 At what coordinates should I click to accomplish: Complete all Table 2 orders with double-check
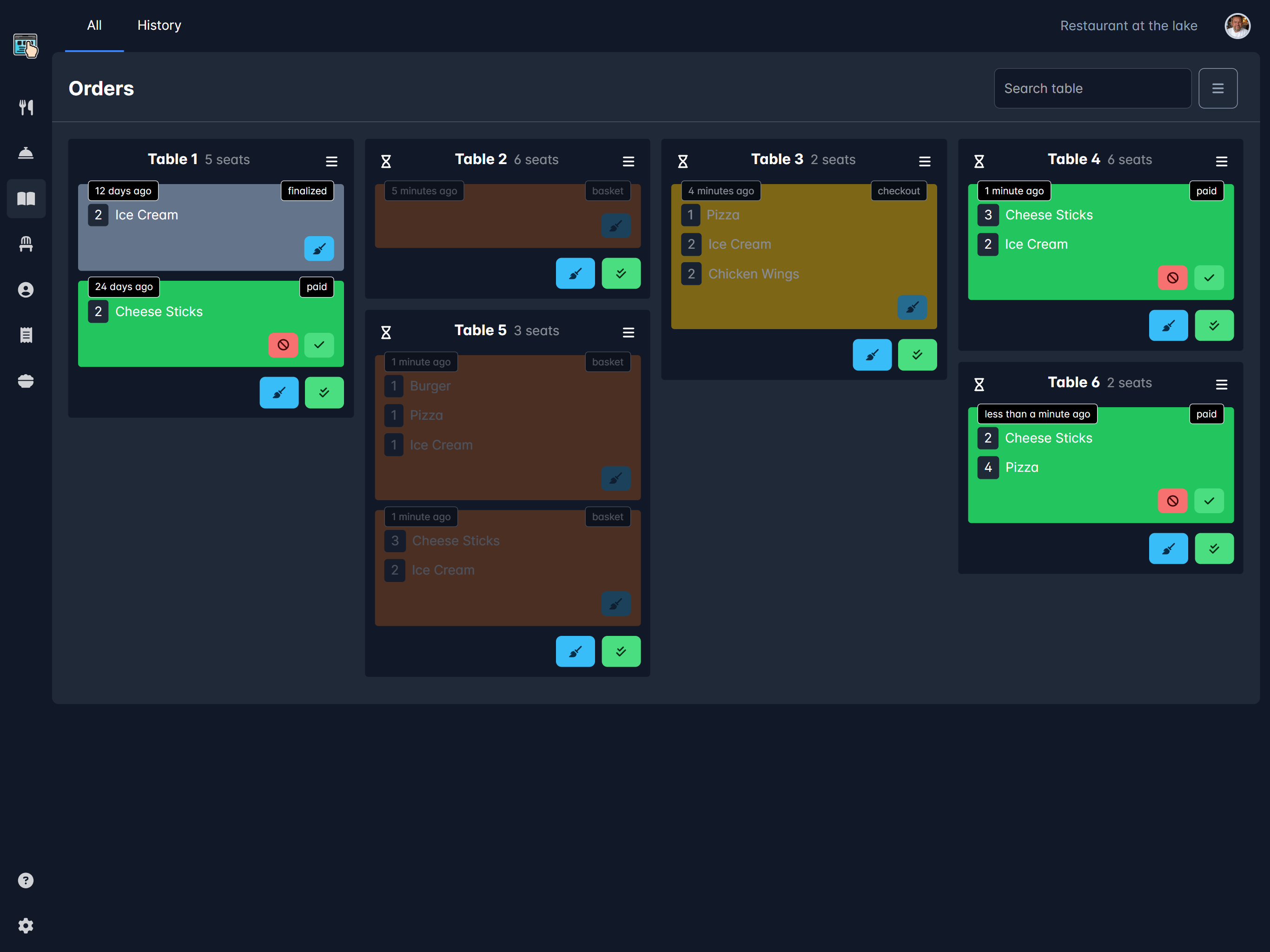[621, 273]
